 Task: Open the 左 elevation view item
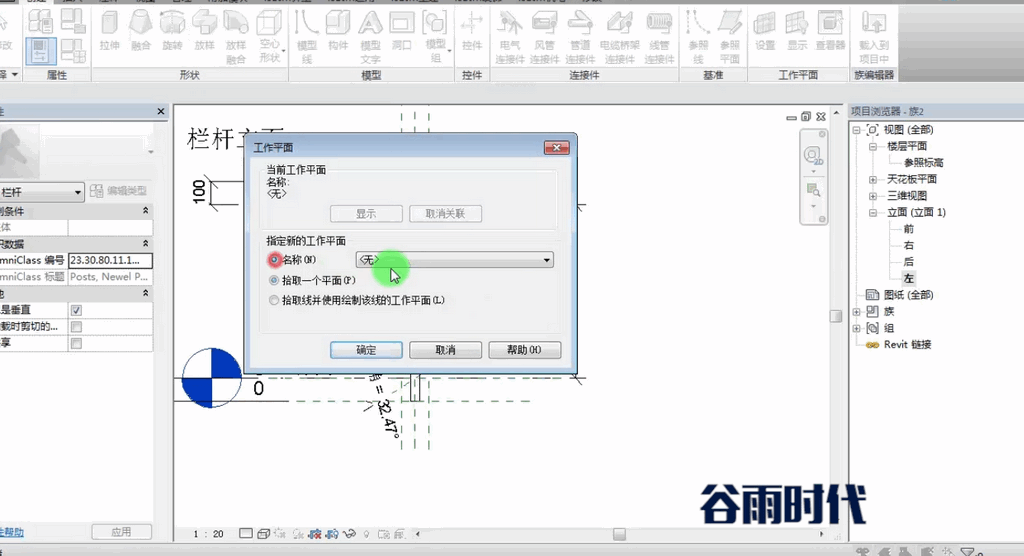point(908,278)
